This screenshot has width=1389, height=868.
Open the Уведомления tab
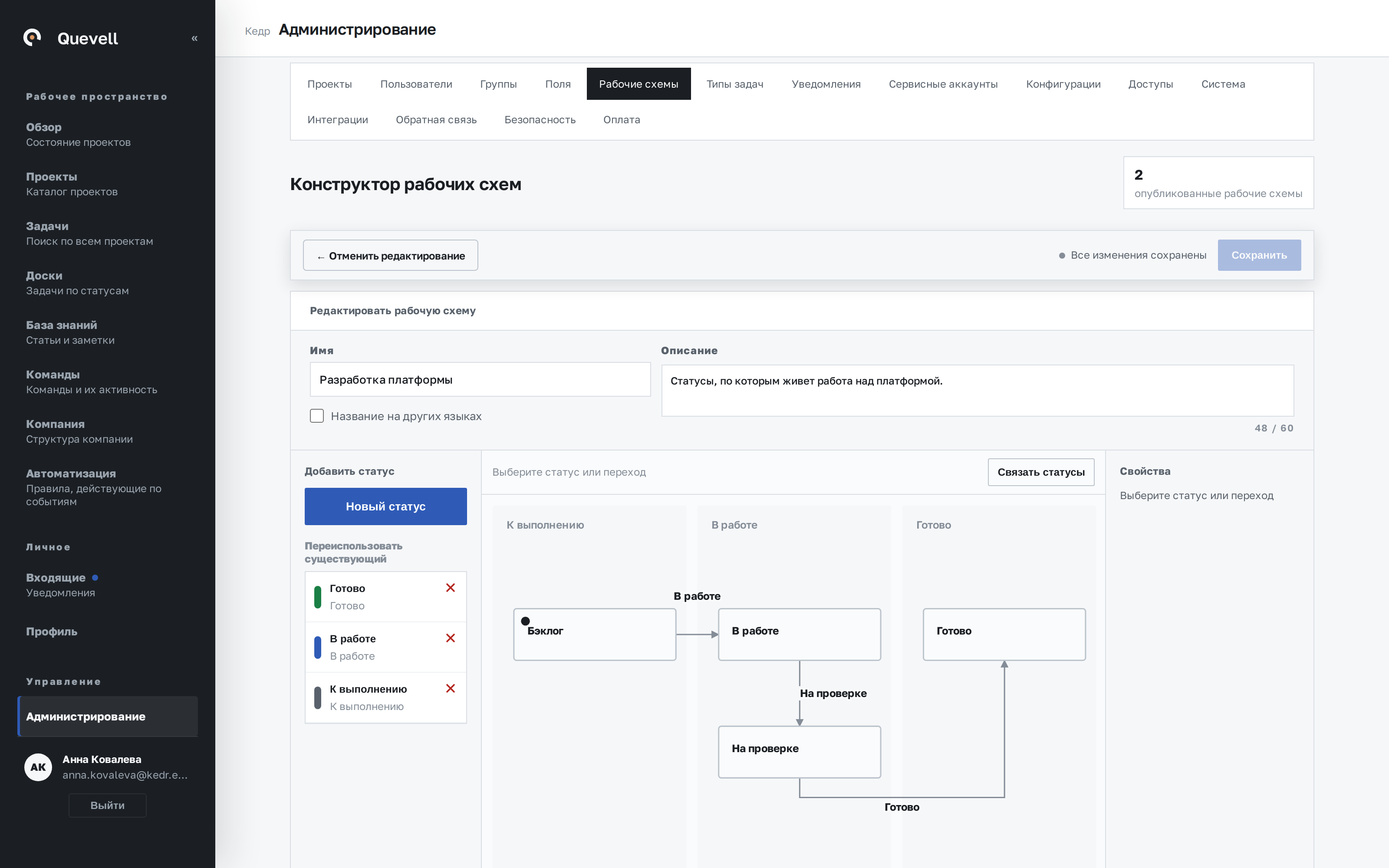[826, 84]
